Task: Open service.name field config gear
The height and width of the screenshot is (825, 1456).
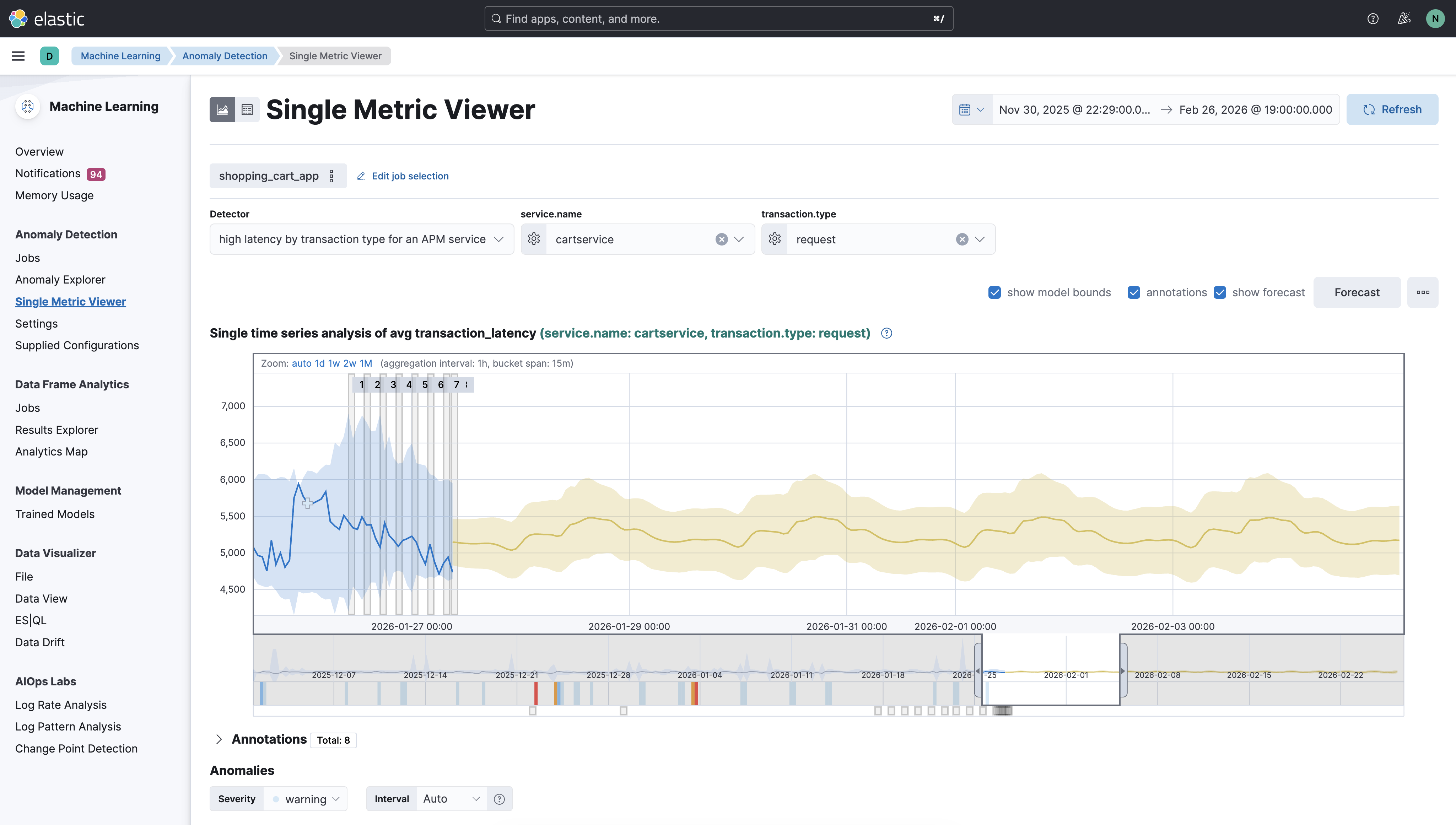Action: point(534,239)
